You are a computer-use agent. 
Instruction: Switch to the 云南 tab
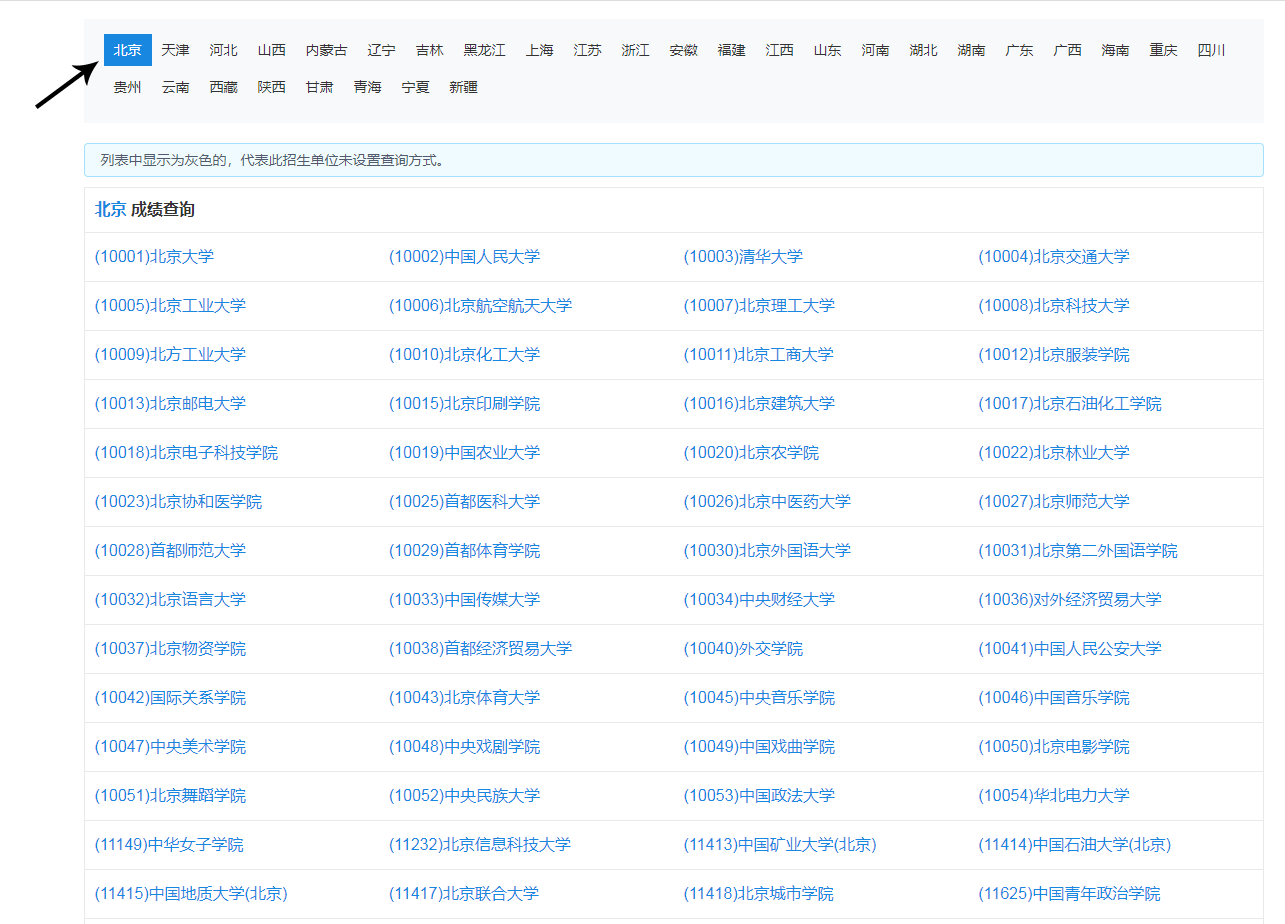point(176,87)
